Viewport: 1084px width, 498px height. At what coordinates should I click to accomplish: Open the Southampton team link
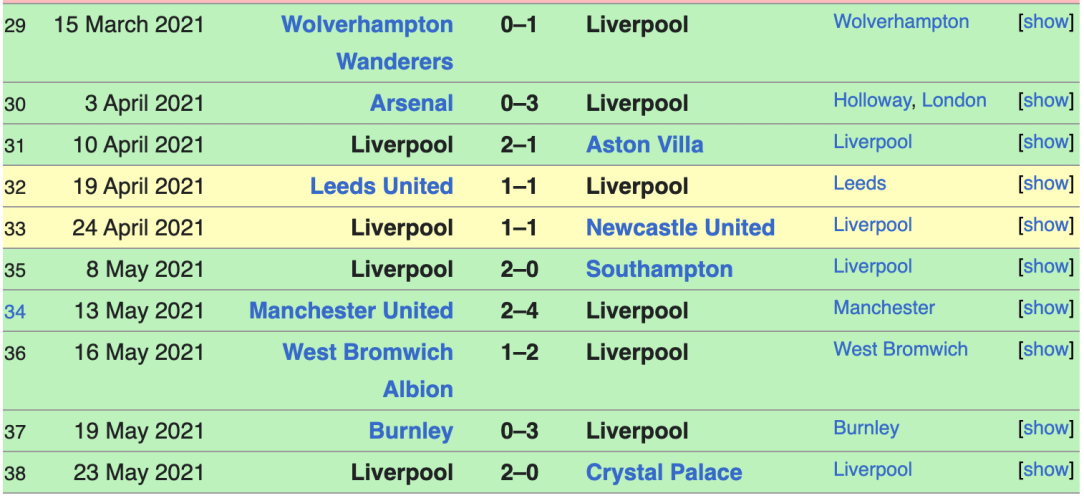point(660,270)
